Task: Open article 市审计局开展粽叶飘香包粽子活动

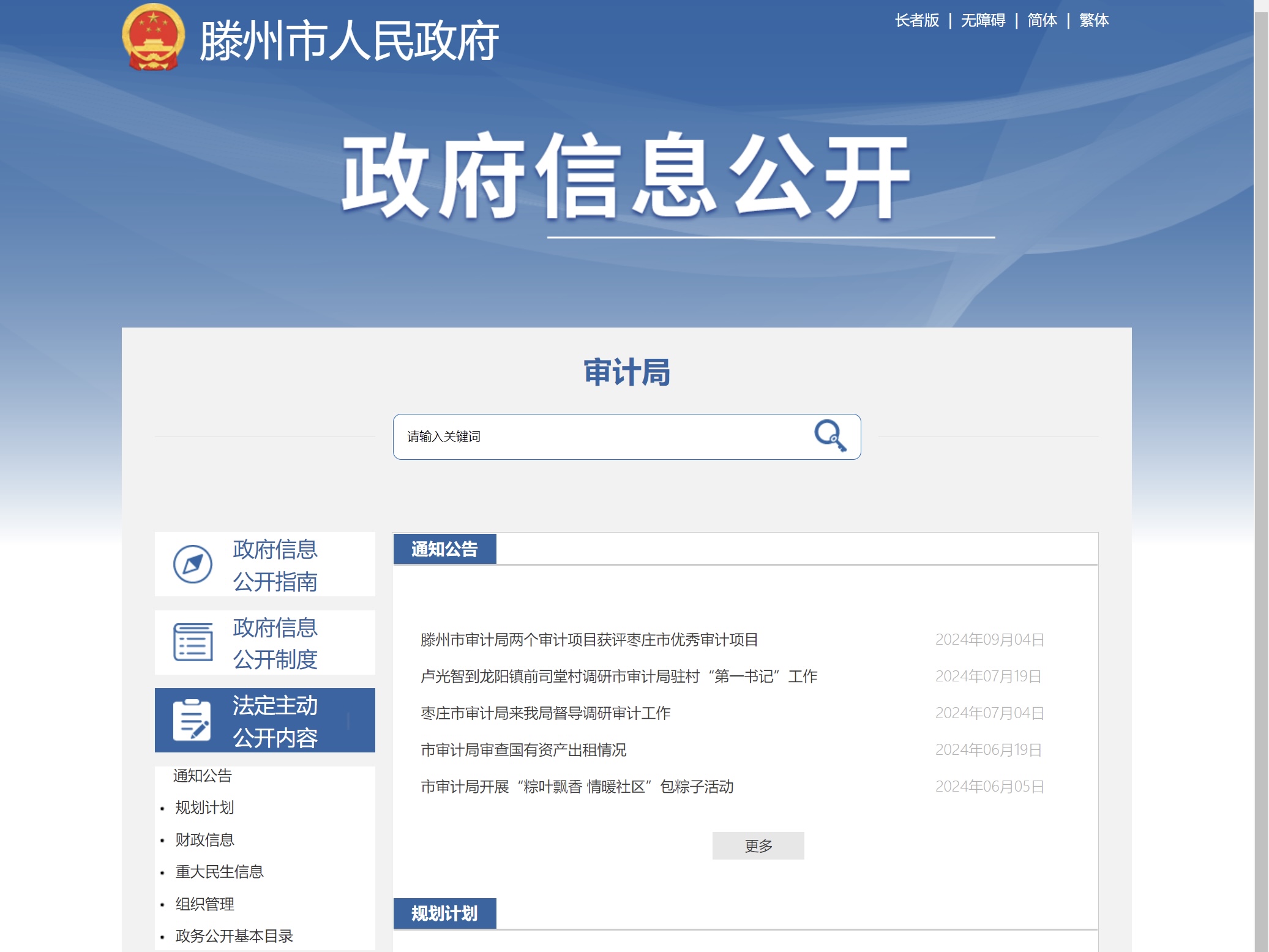Action: (577, 787)
